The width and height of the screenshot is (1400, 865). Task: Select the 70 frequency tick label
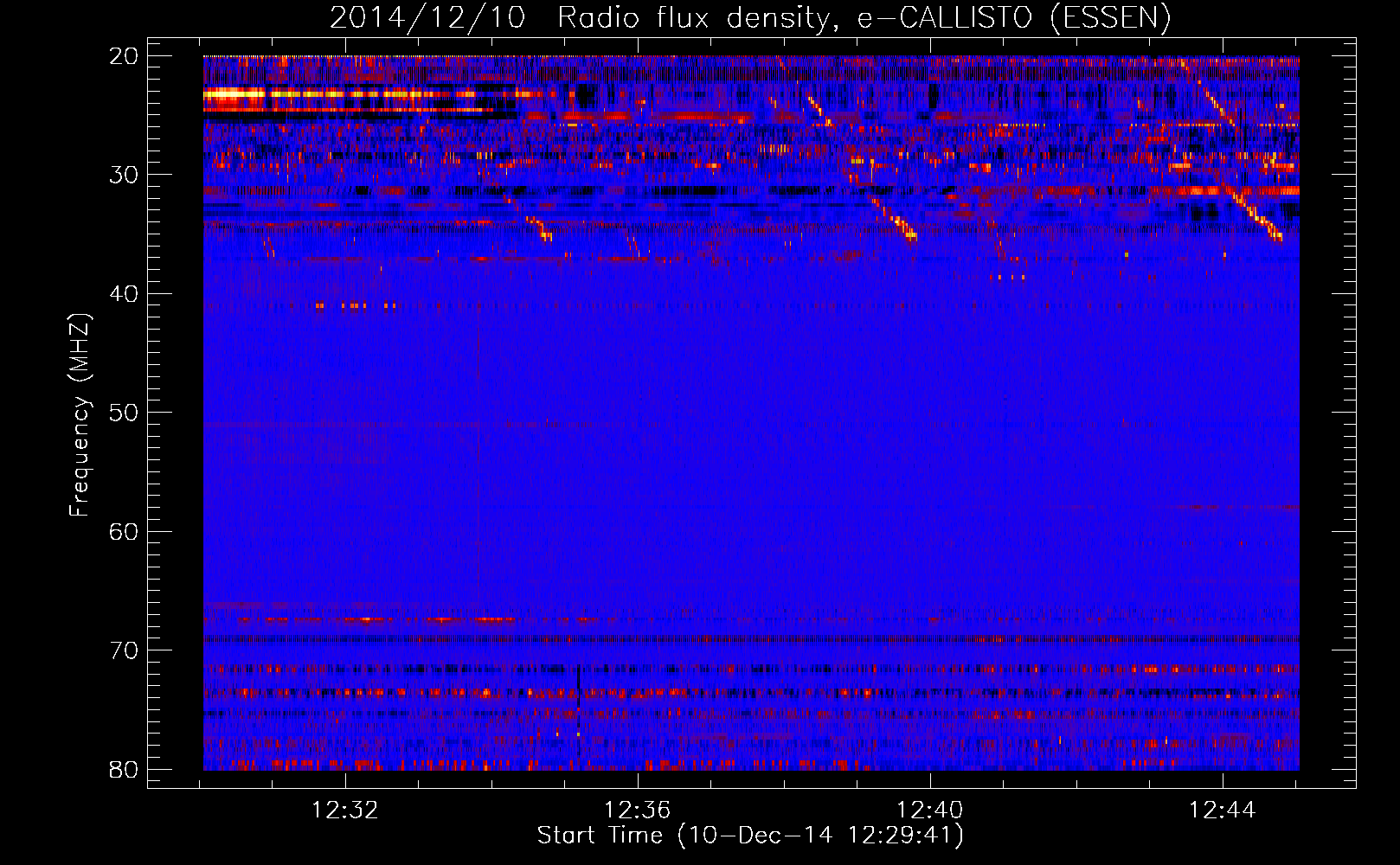point(124,650)
